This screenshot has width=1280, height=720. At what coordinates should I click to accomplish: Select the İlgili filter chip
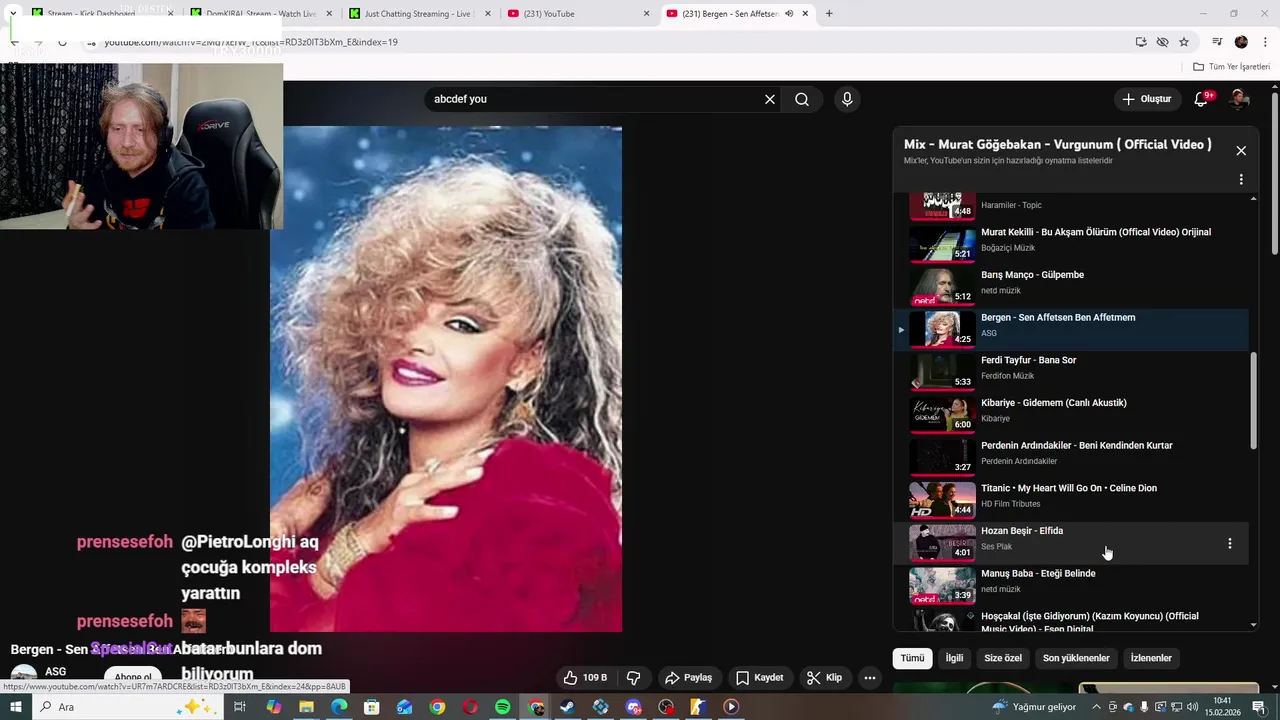955,658
